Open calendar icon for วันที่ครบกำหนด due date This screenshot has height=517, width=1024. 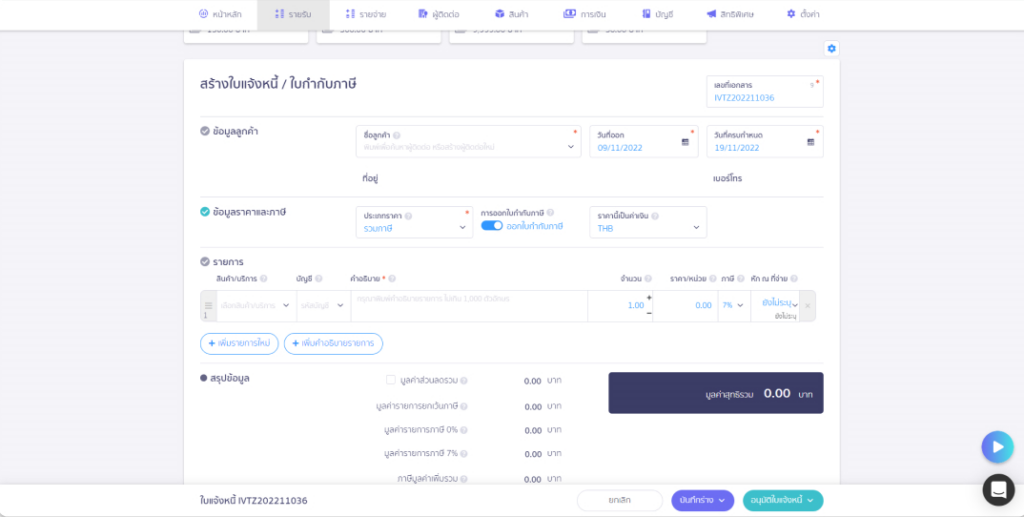tap(810, 142)
